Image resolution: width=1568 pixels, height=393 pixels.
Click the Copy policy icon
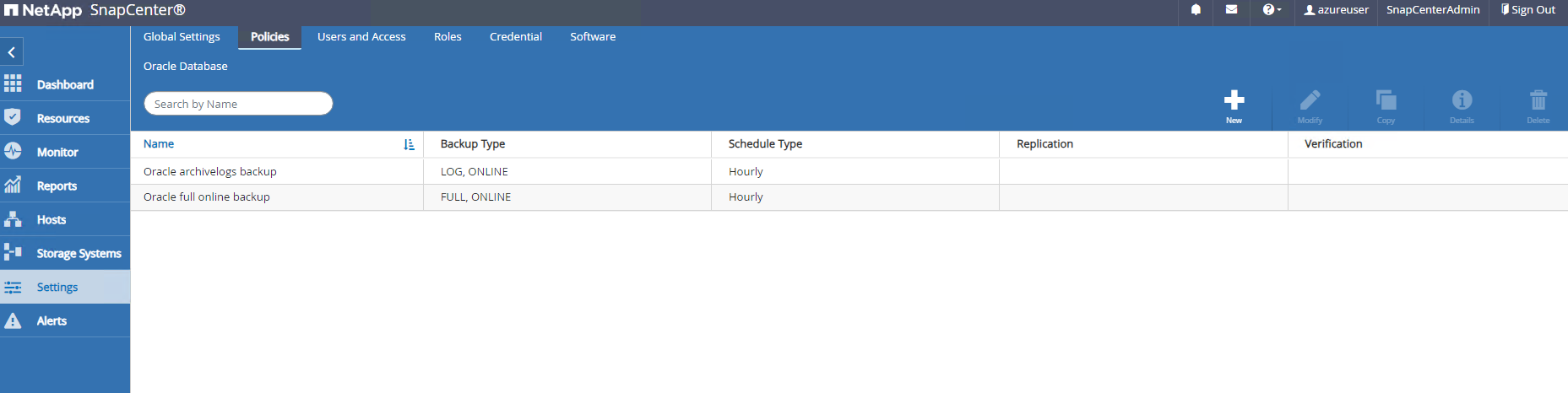click(1386, 101)
